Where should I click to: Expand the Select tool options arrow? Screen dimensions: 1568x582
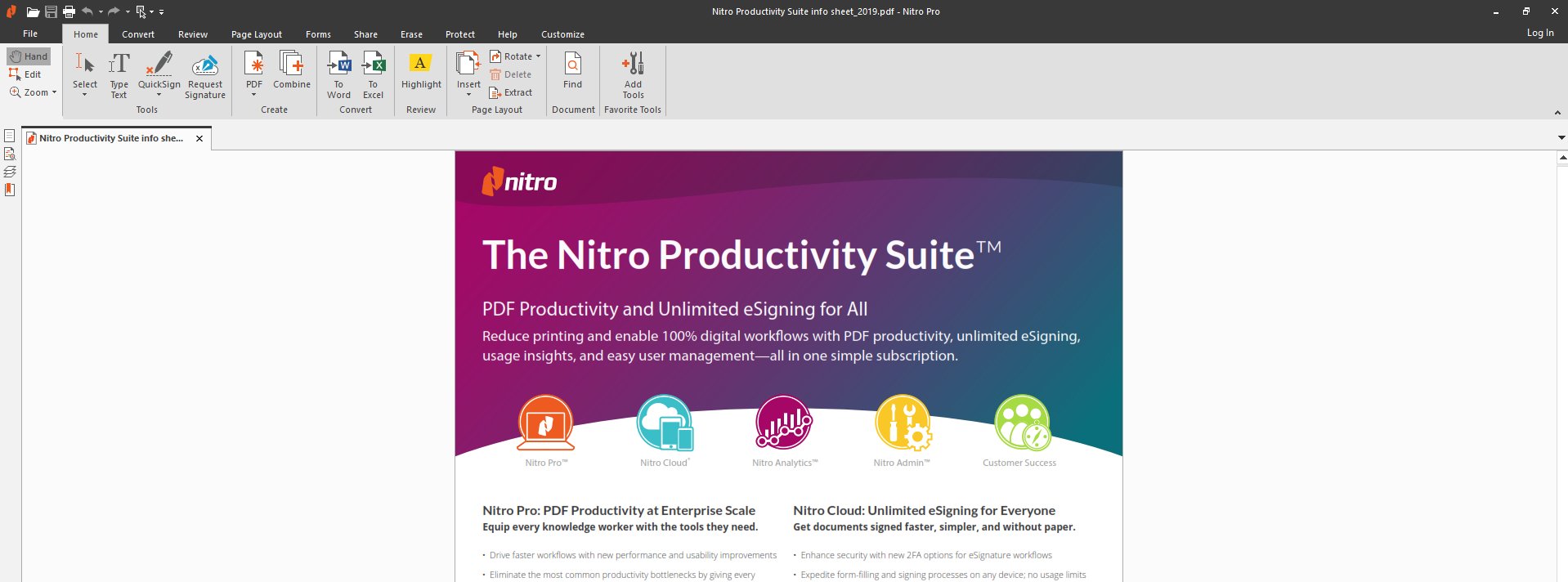(x=85, y=95)
